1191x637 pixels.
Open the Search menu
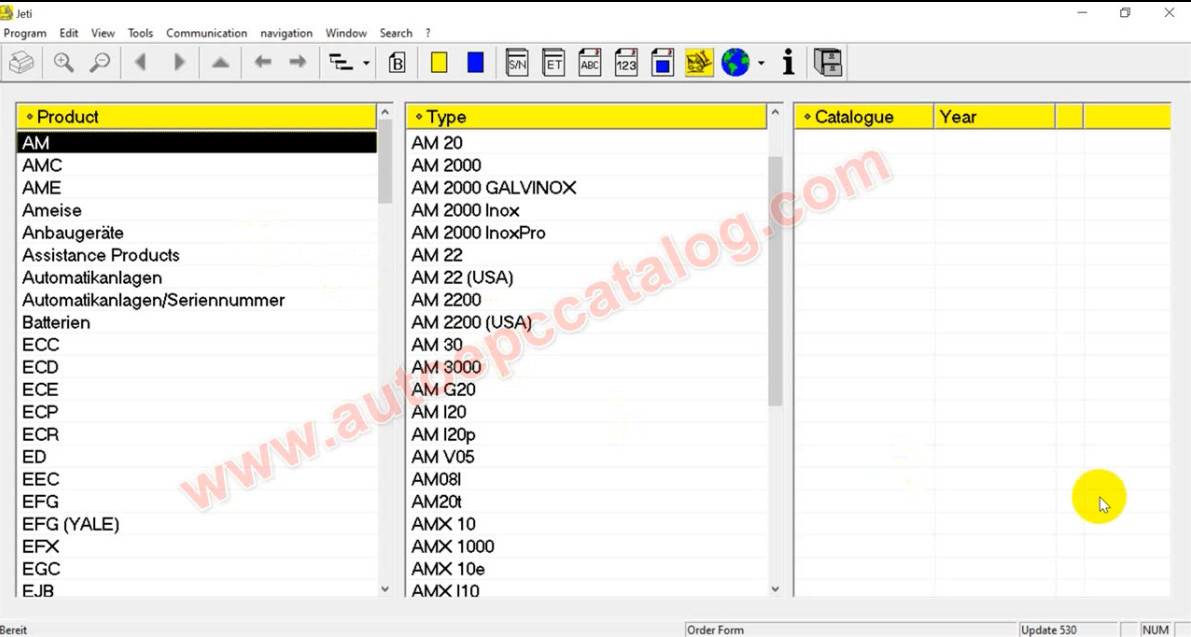(x=396, y=33)
